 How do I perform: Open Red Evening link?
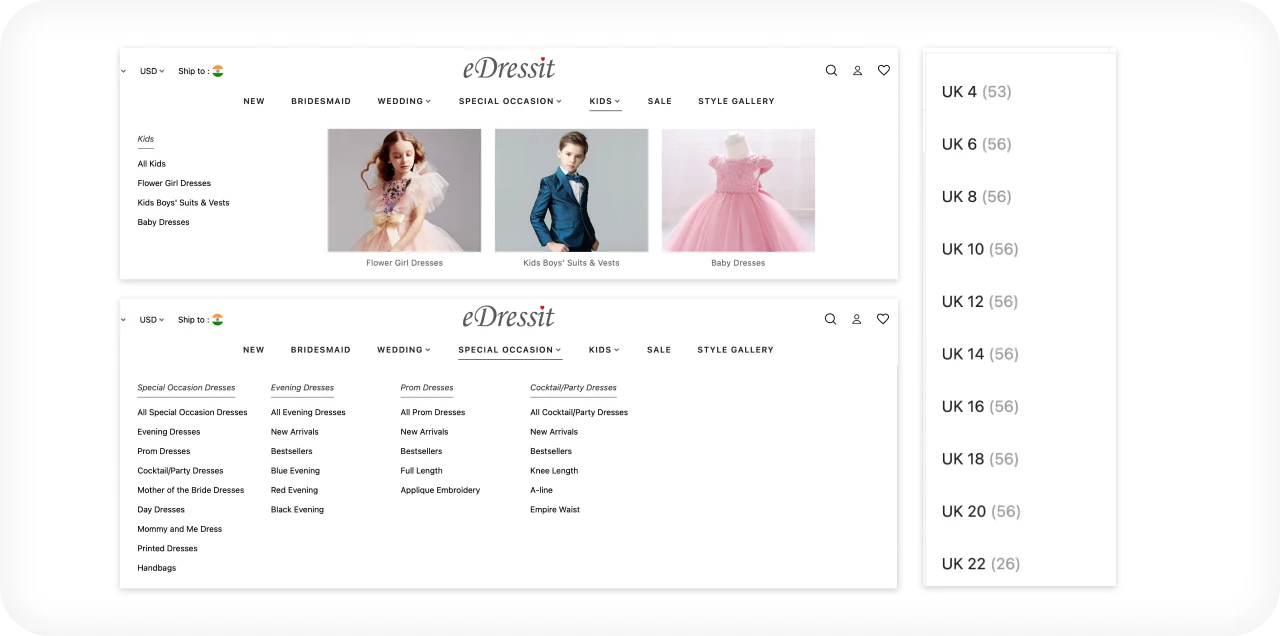click(294, 490)
